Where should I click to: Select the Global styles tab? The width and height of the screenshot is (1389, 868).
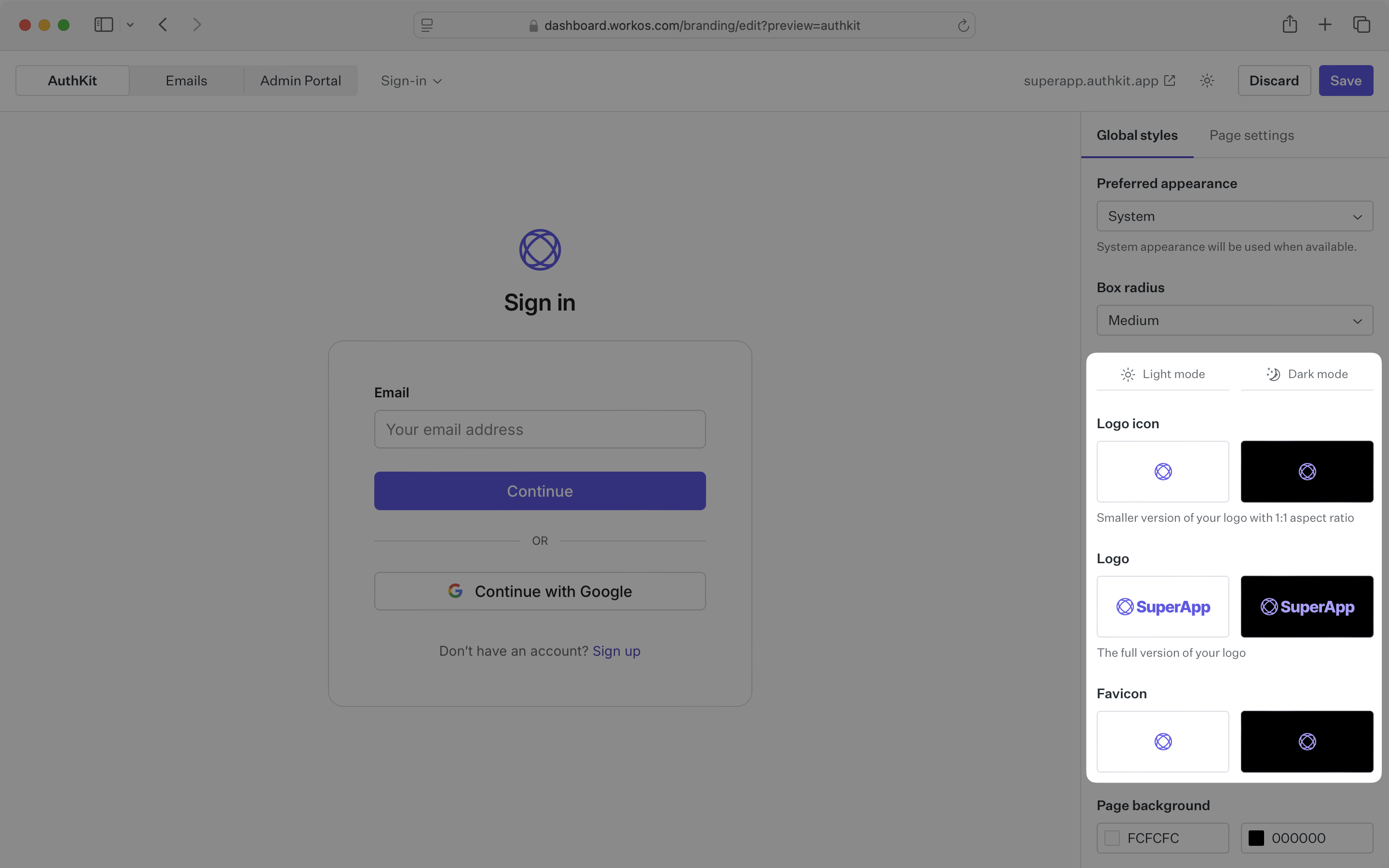1137,135
